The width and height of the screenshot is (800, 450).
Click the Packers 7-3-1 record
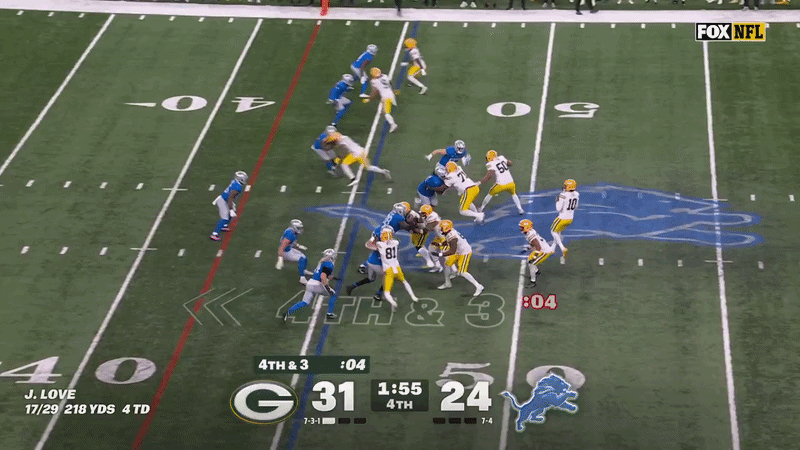(312, 421)
